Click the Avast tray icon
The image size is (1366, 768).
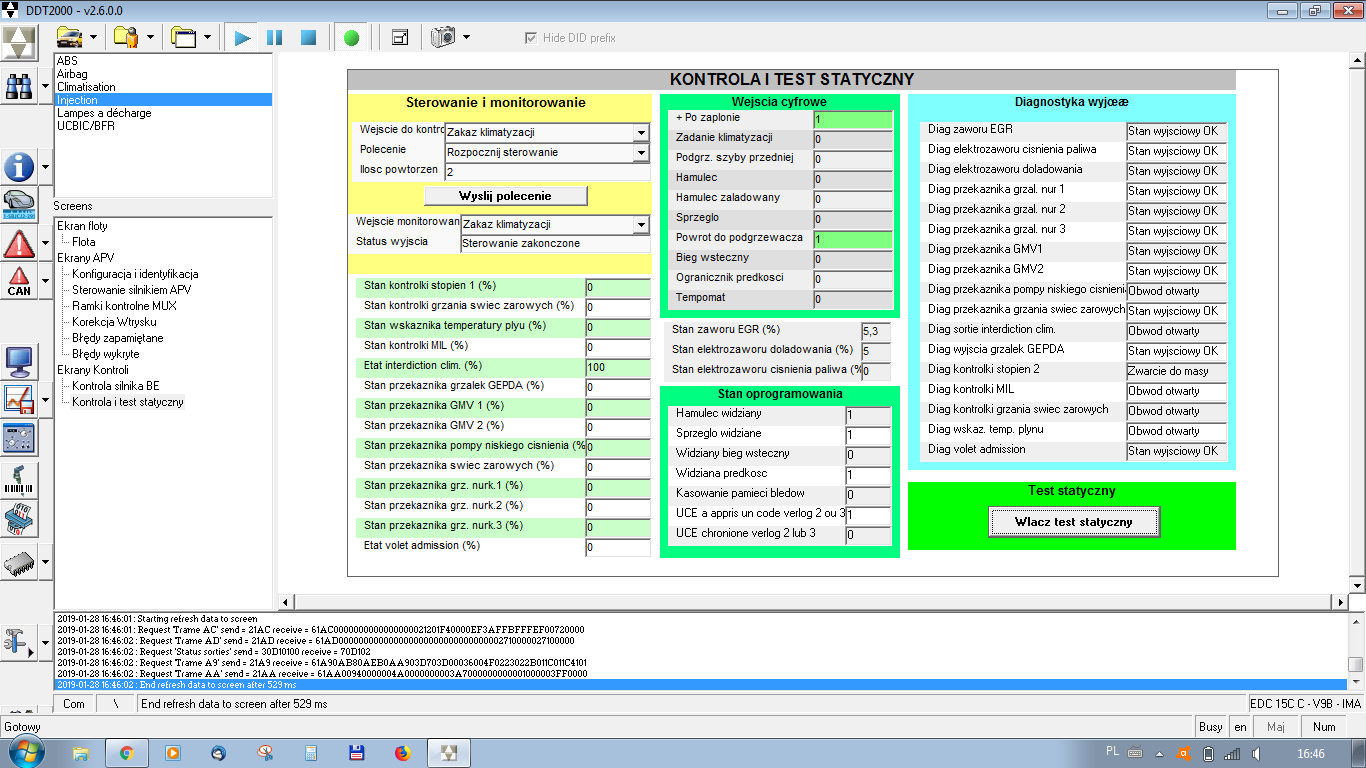(x=1185, y=753)
